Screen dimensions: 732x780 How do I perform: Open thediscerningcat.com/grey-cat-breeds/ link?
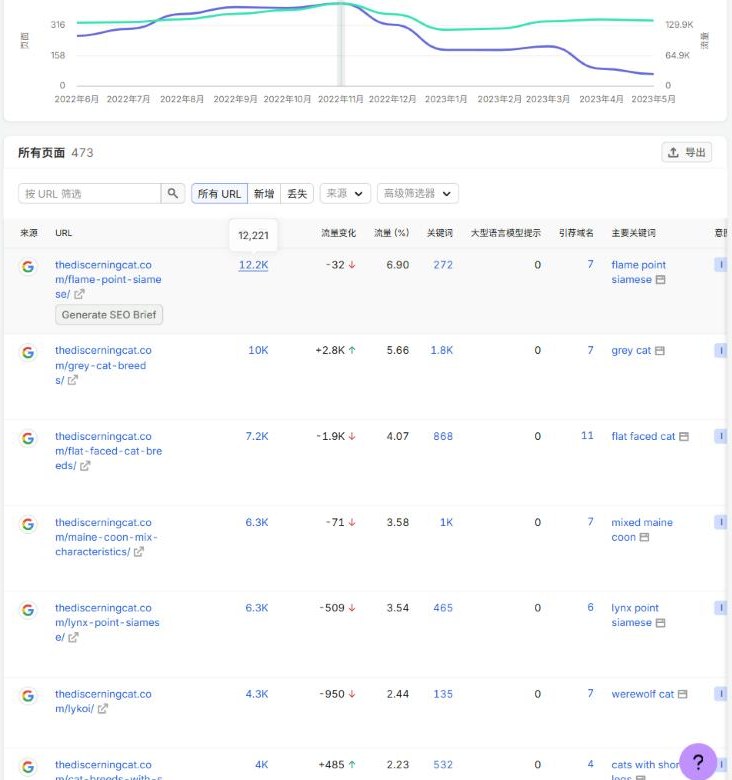click(103, 365)
